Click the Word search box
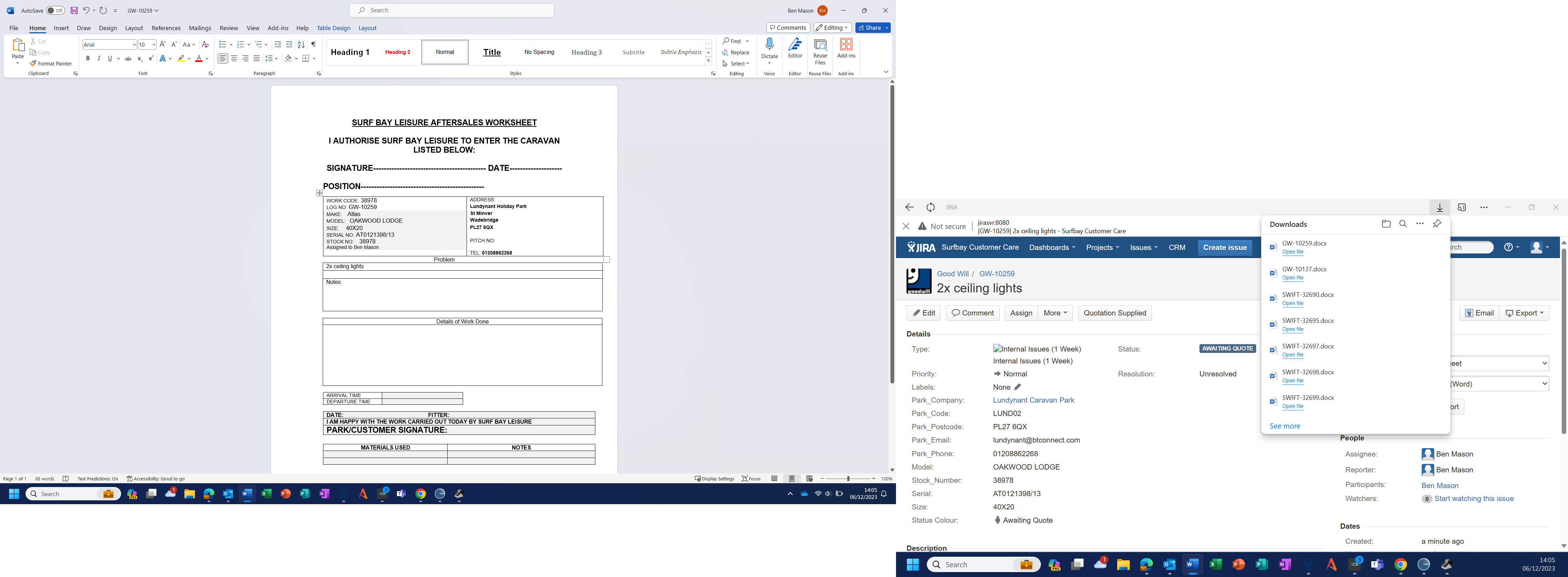 point(451,11)
